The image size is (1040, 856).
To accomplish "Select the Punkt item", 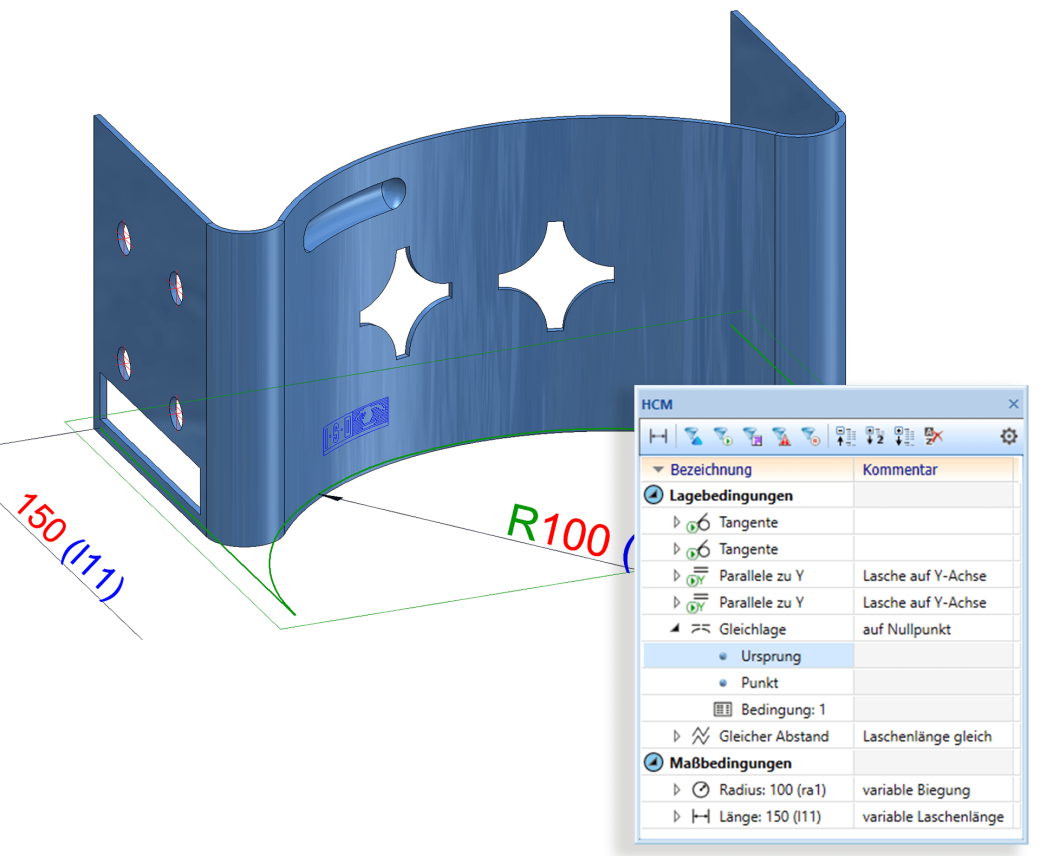I will point(759,682).
